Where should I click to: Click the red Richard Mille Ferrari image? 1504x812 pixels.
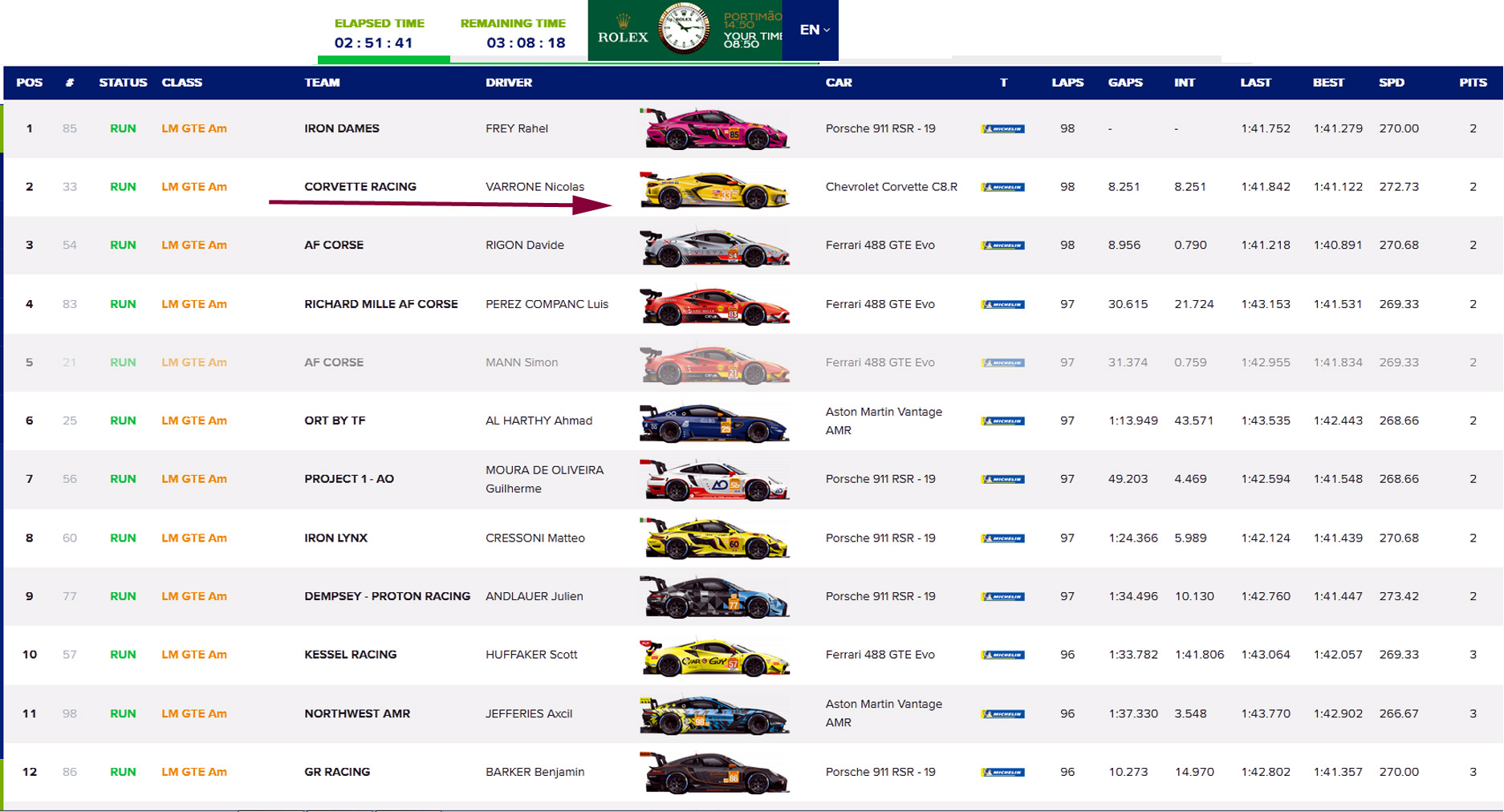click(x=715, y=306)
